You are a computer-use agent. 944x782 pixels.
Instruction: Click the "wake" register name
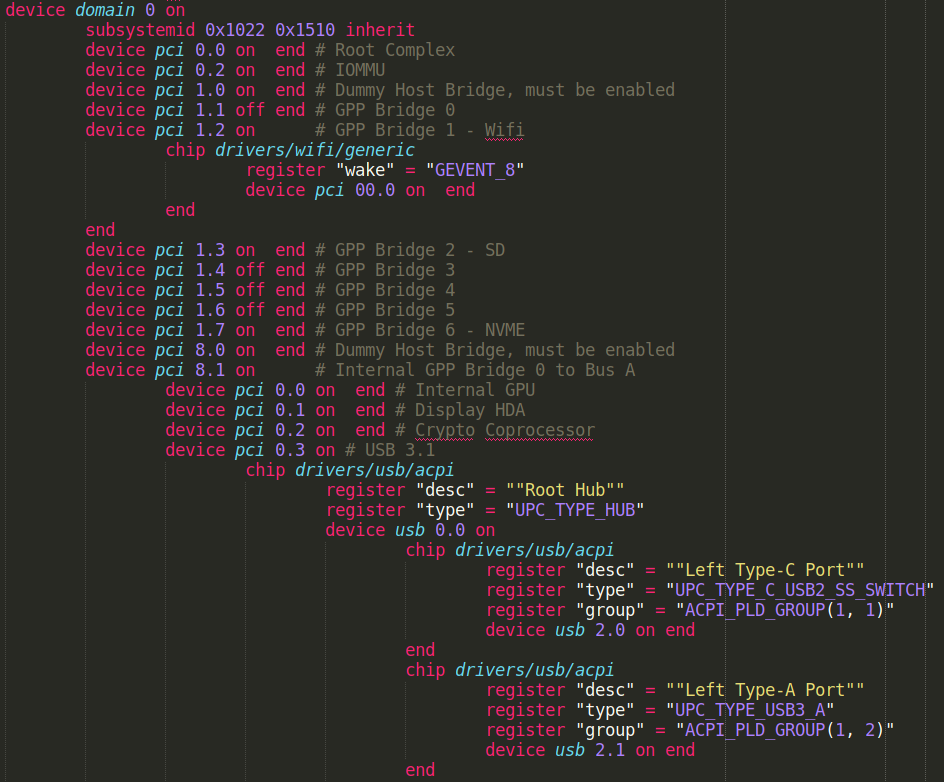coord(365,170)
